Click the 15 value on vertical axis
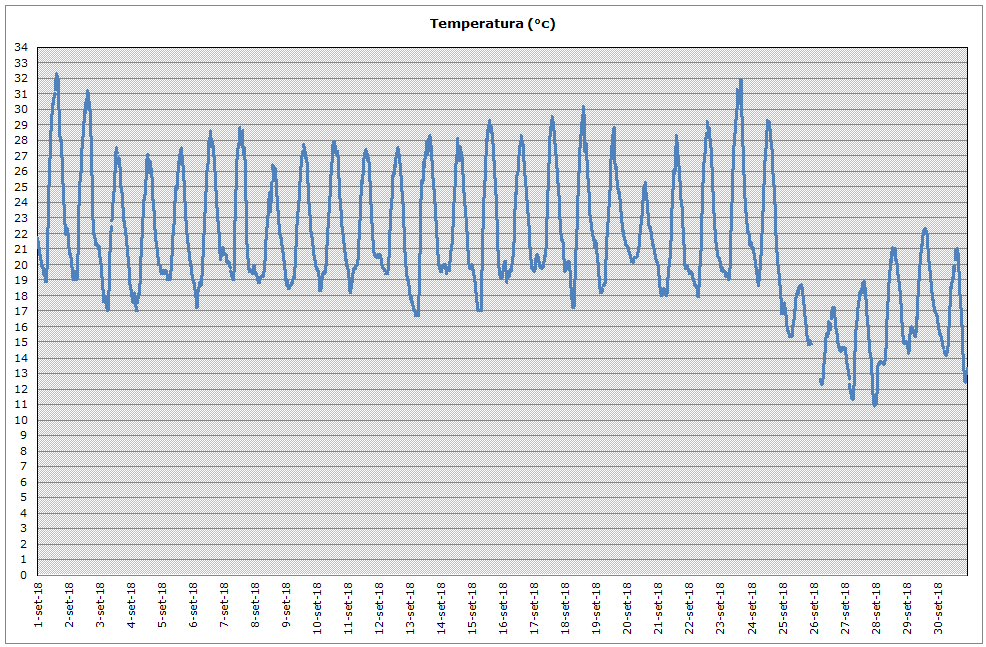This screenshot has height=647, width=986. point(21,342)
